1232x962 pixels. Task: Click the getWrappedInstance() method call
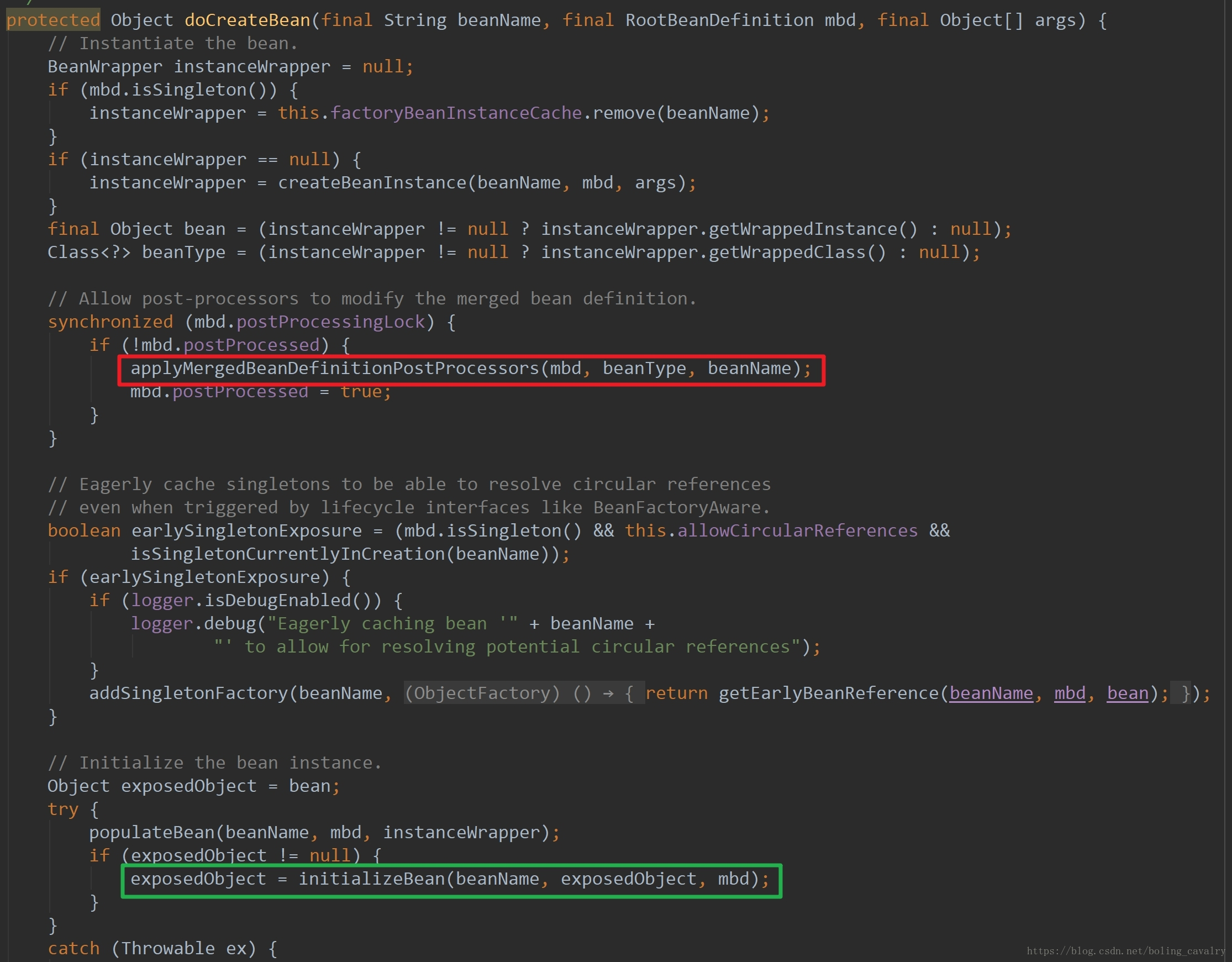point(812,229)
